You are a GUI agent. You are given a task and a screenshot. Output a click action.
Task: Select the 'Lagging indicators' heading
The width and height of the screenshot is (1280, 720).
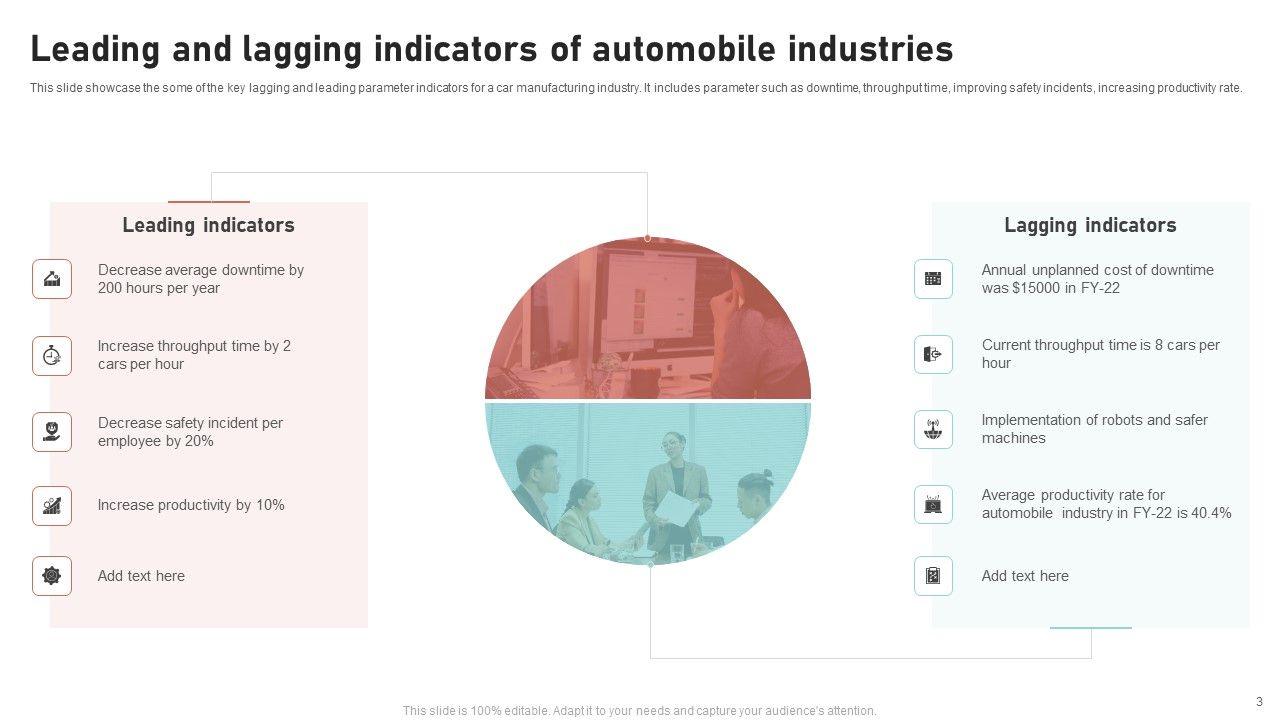coord(1090,225)
